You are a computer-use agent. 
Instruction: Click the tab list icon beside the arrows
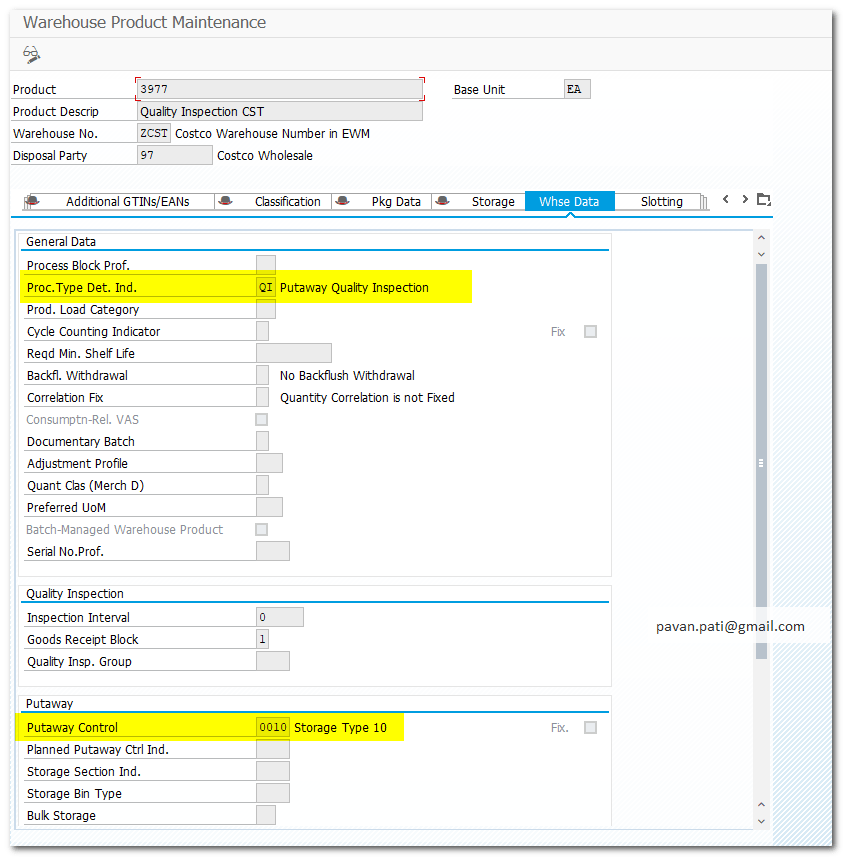[764, 199]
